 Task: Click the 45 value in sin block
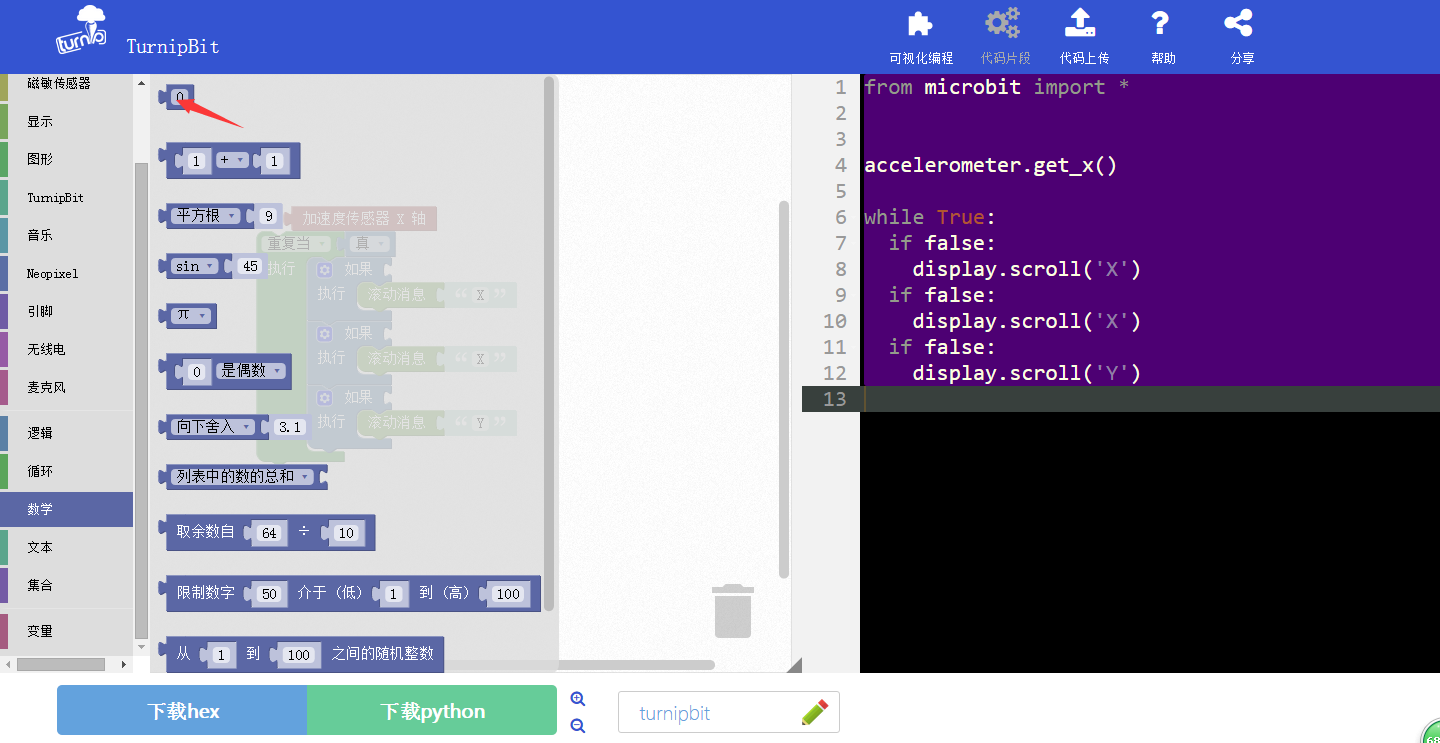click(x=250, y=266)
